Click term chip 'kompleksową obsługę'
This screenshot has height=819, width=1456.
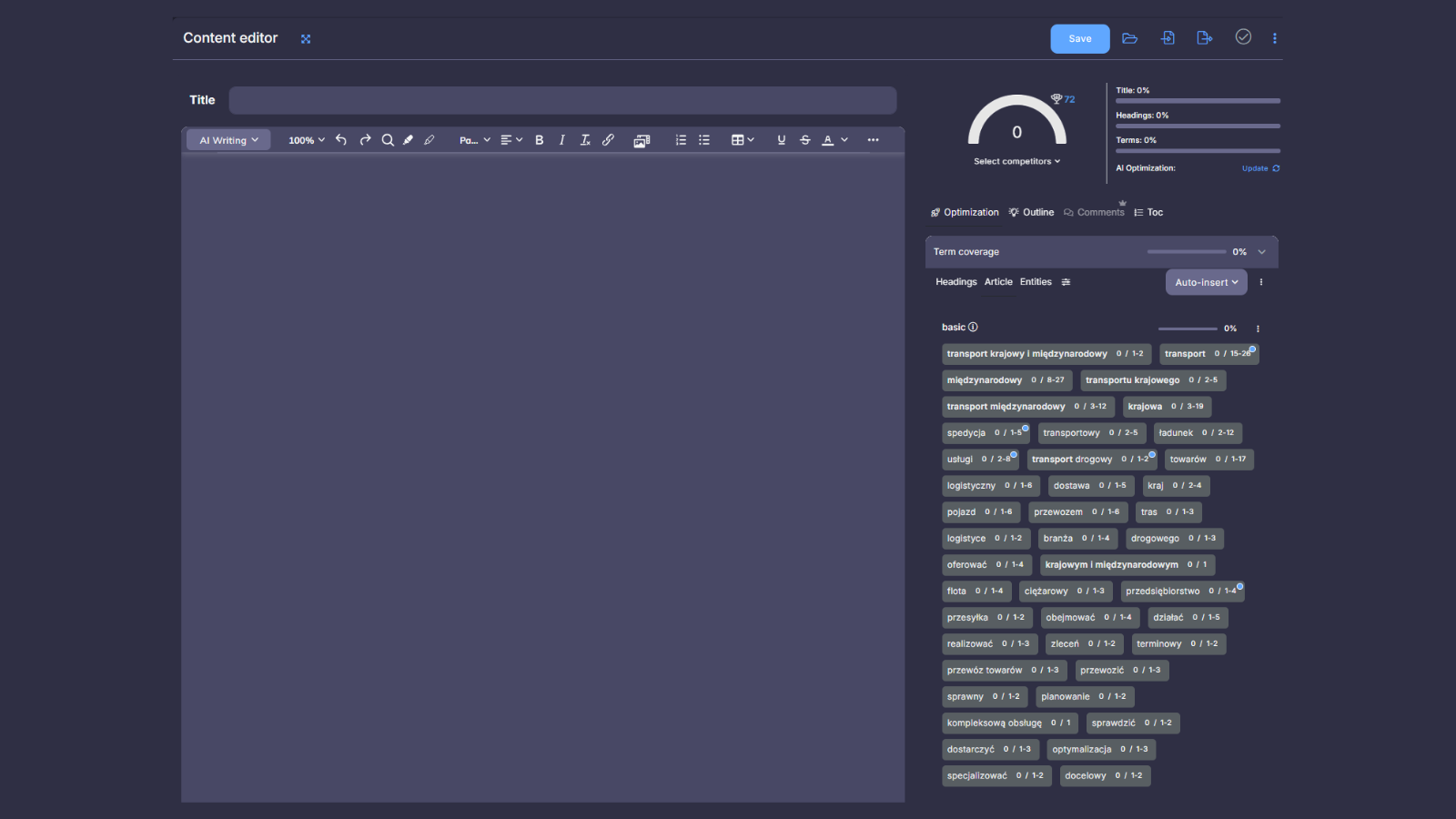[1010, 723]
